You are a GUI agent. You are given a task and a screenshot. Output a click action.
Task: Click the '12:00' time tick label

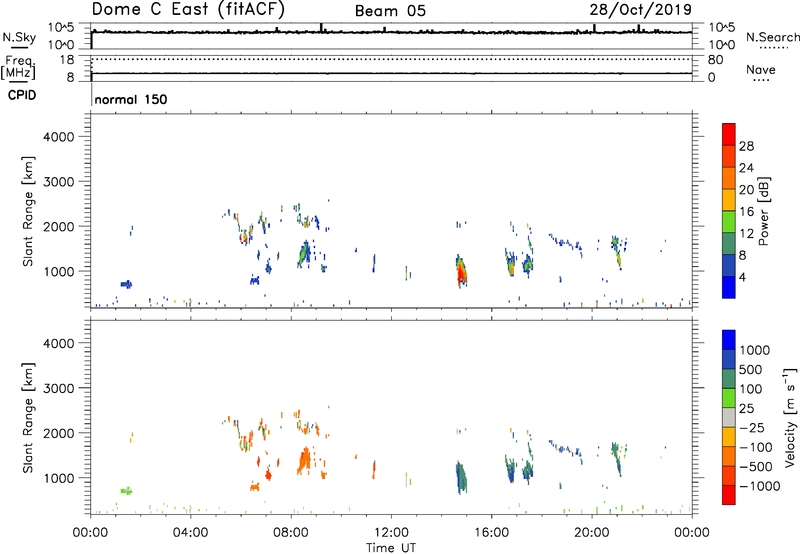[x=391, y=533]
